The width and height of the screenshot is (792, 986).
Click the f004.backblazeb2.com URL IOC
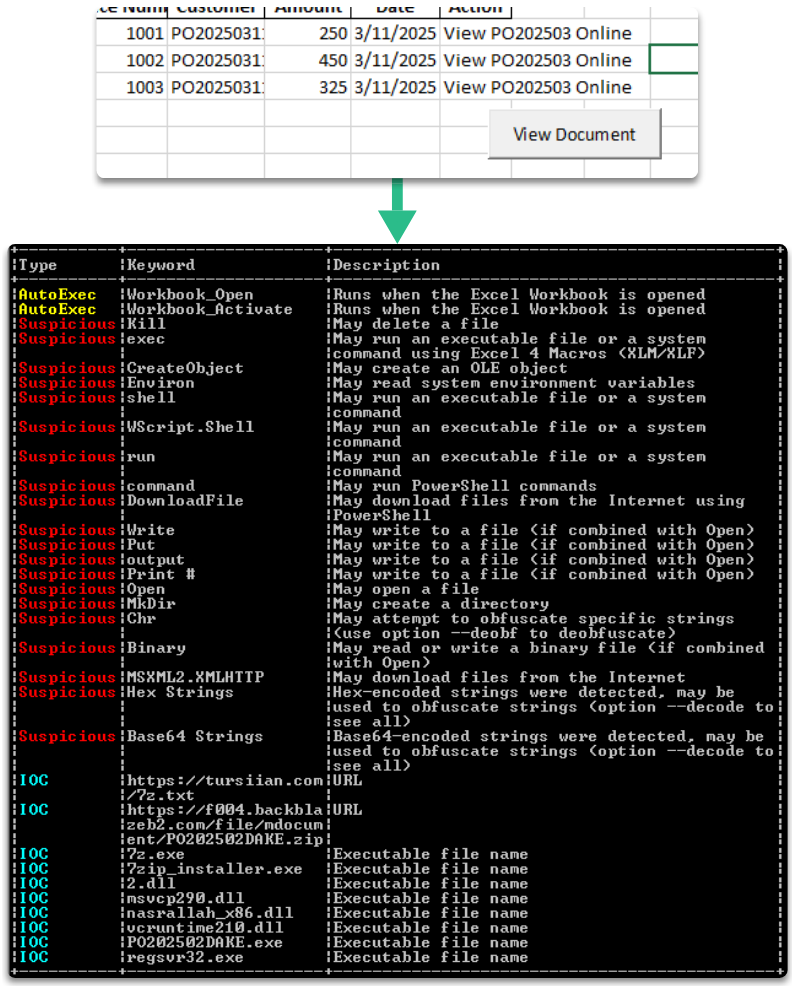click(x=225, y=824)
